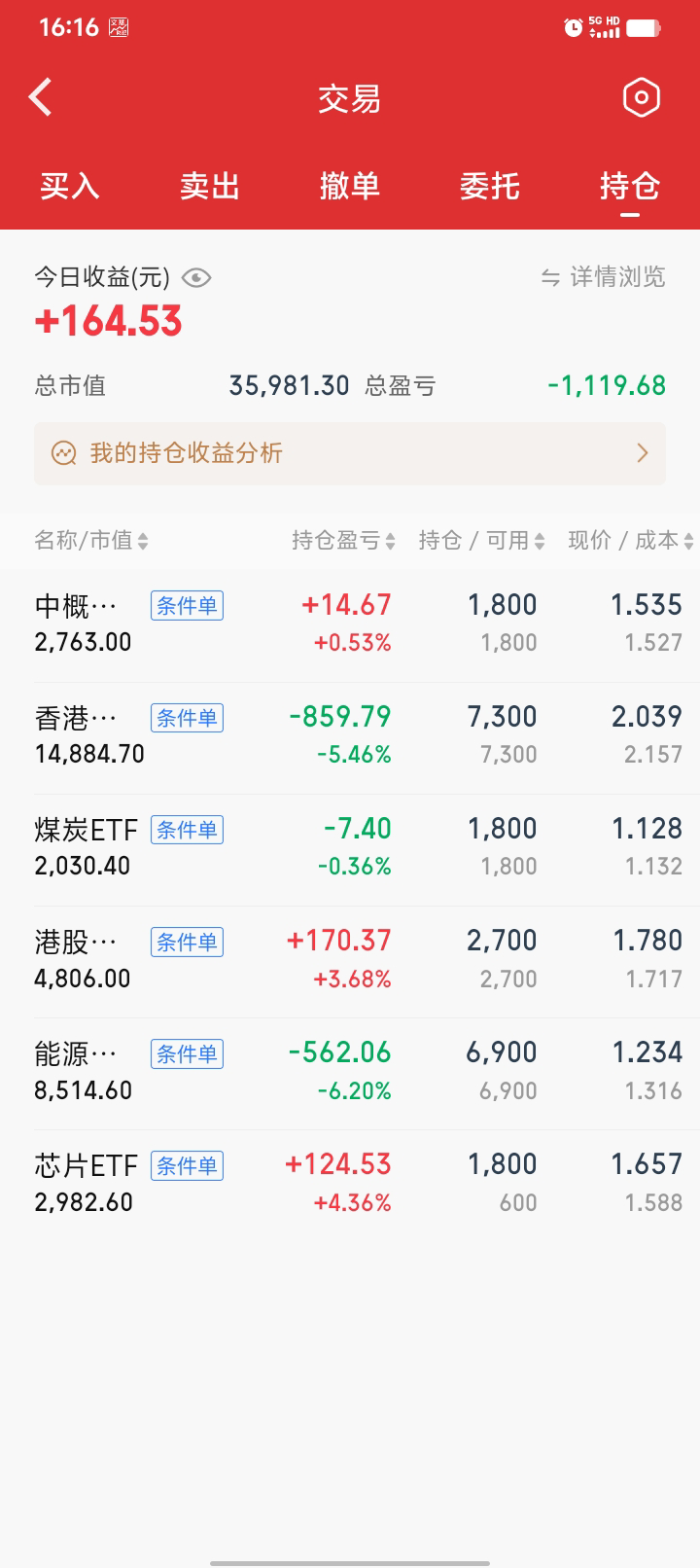Image resolution: width=700 pixels, height=1568 pixels.
Task: Tap the 详情浏览 link
Action: point(617,278)
